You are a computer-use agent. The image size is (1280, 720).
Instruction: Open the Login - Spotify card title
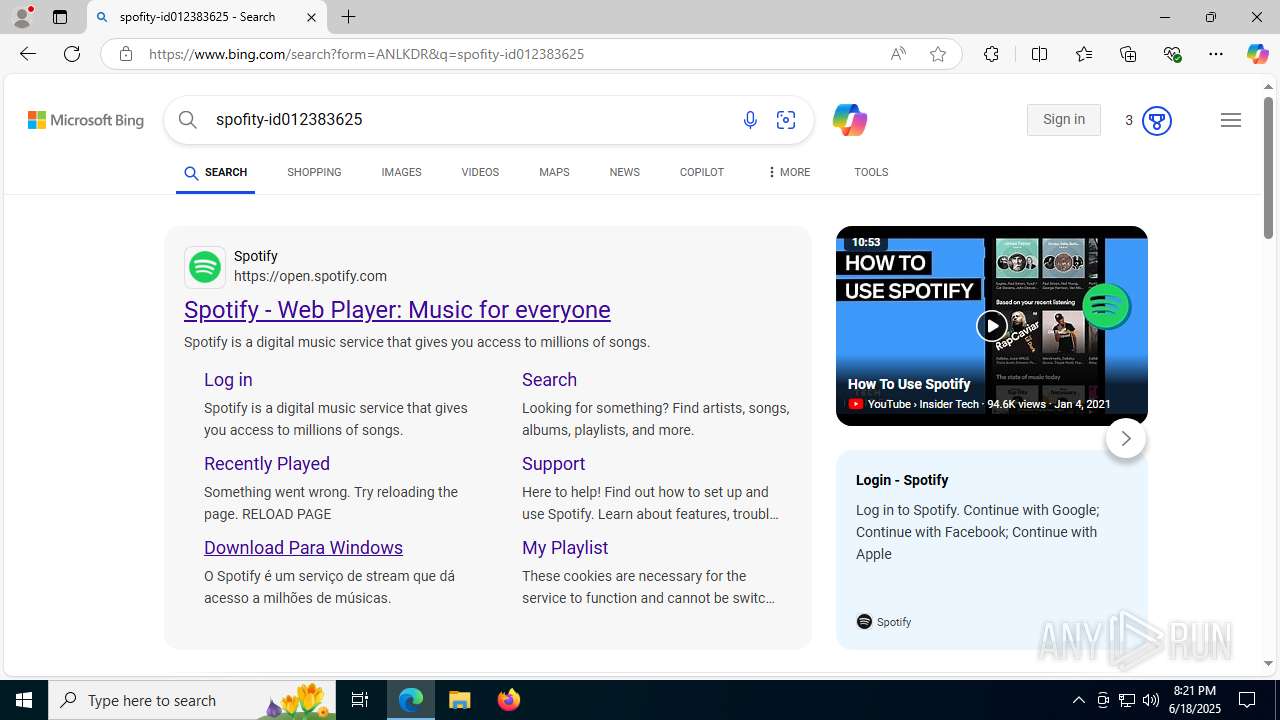pyautogui.click(x=902, y=480)
